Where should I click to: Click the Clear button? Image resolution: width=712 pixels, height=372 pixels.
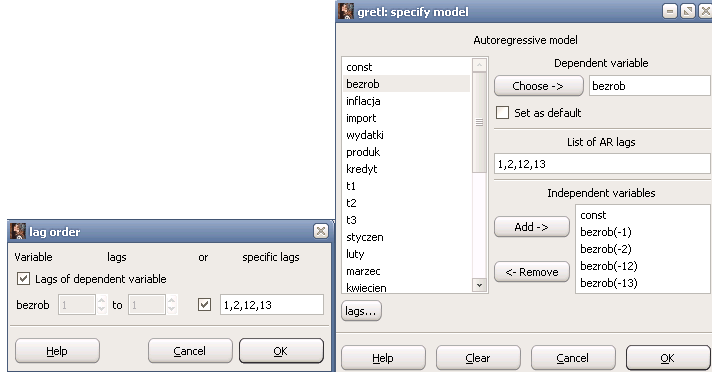[478, 358]
